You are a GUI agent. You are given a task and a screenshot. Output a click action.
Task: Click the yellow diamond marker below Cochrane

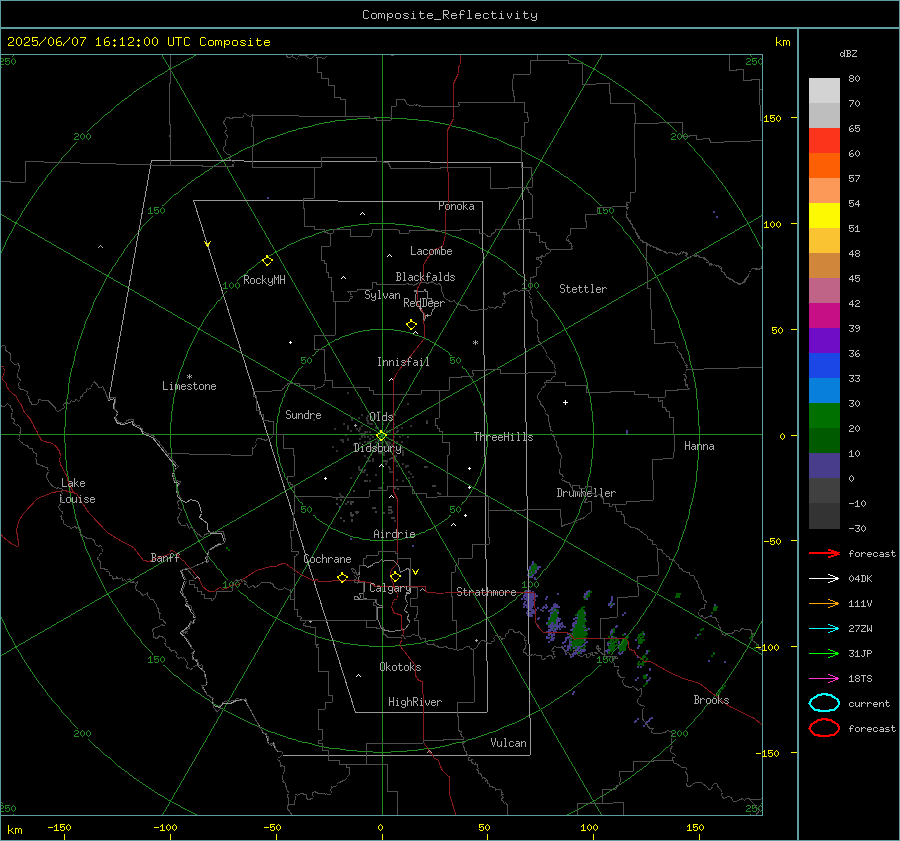[x=342, y=578]
